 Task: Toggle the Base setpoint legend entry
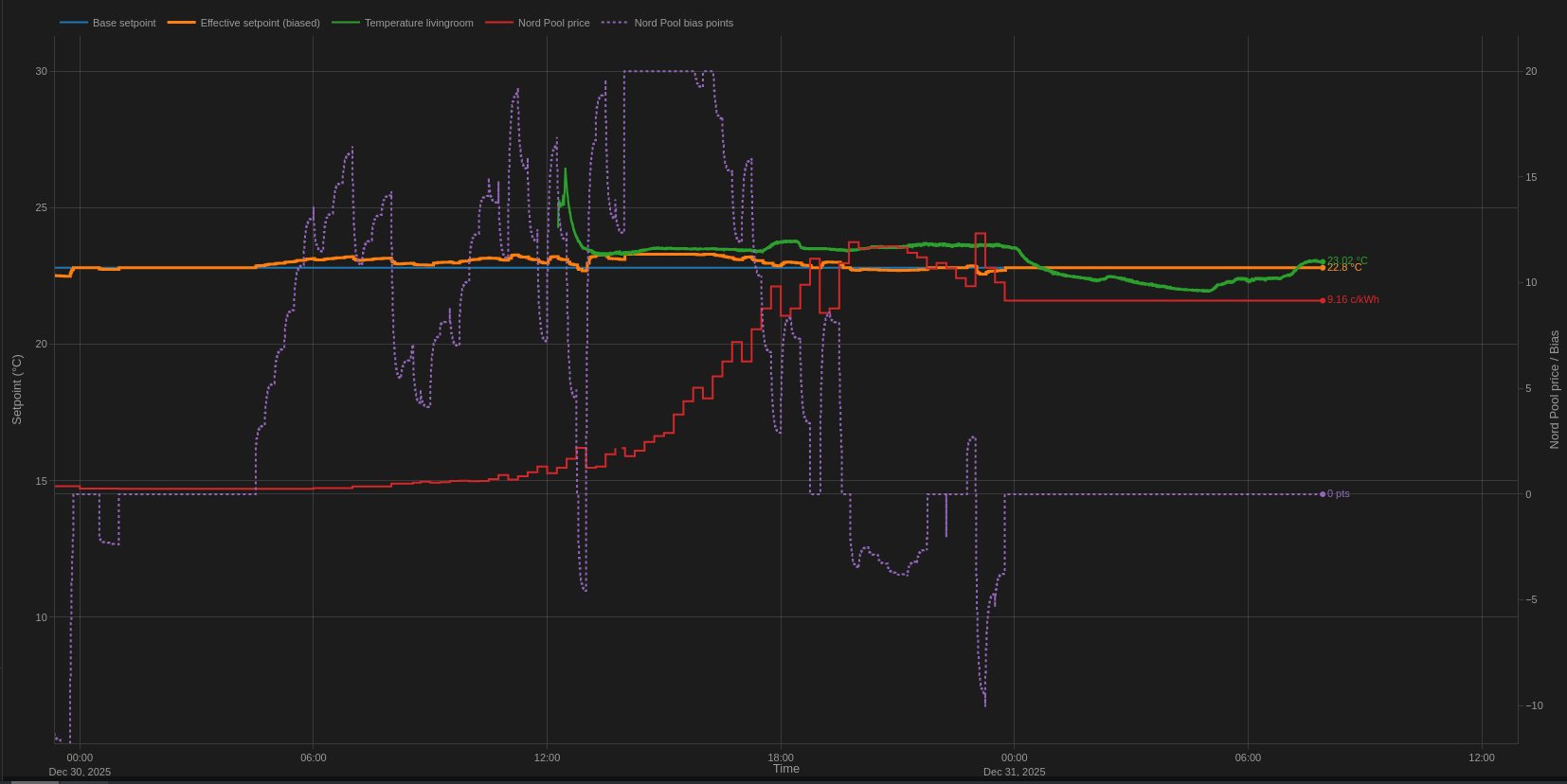coord(123,23)
